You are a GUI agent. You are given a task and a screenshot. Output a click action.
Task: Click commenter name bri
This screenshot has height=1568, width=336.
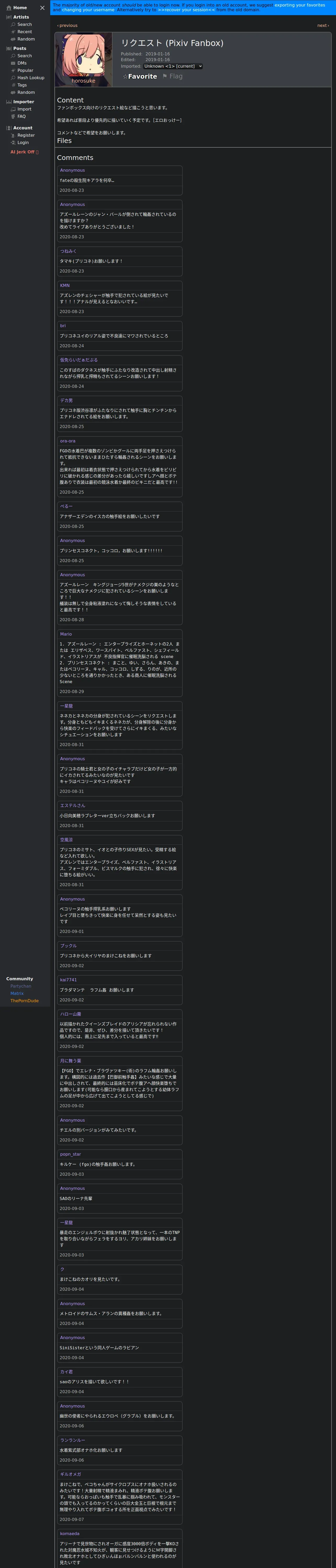63,326
